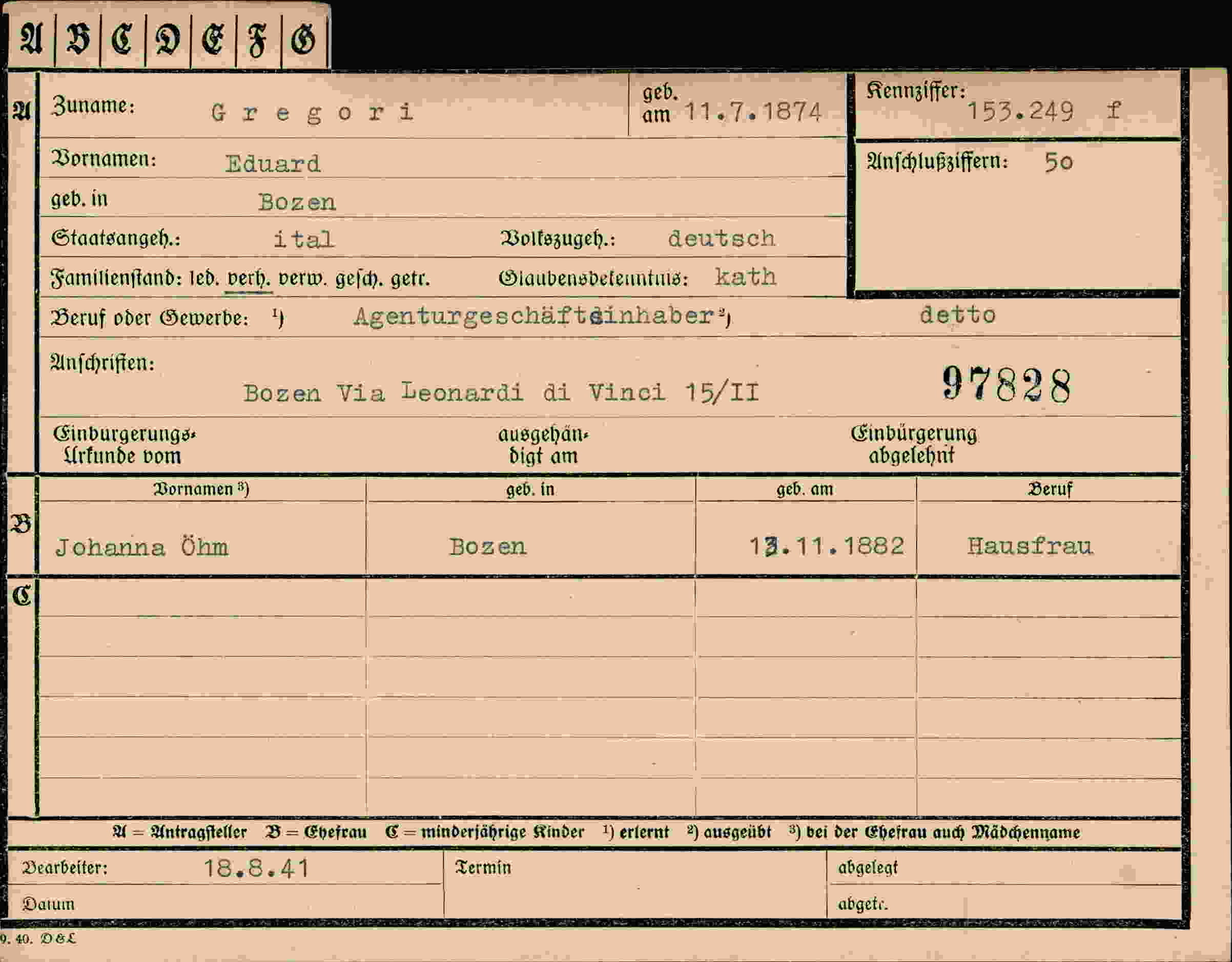
Task: Click the "Termin" field label
Action: pyautogui.click(x=483, y=867)
